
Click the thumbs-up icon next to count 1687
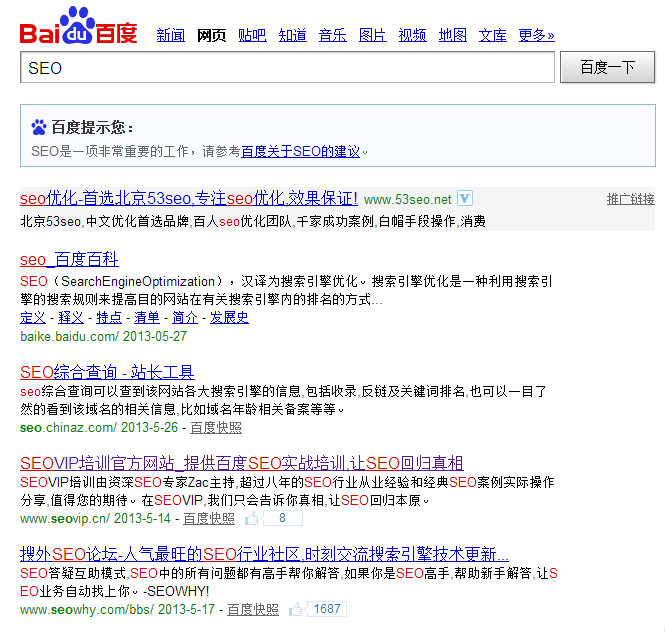point(296,609)
